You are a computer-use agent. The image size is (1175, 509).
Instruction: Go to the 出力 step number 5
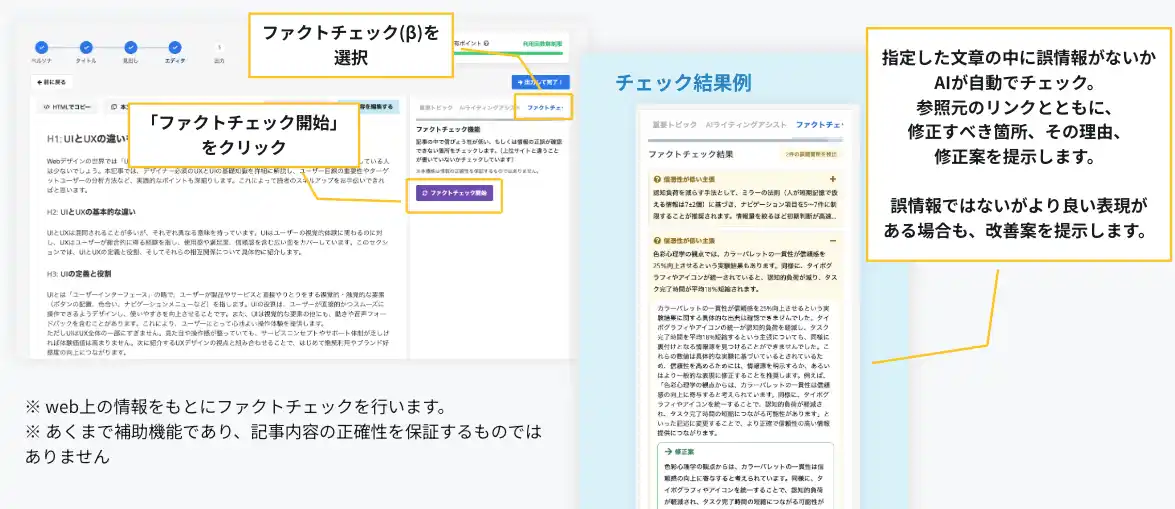click(219, 47)
